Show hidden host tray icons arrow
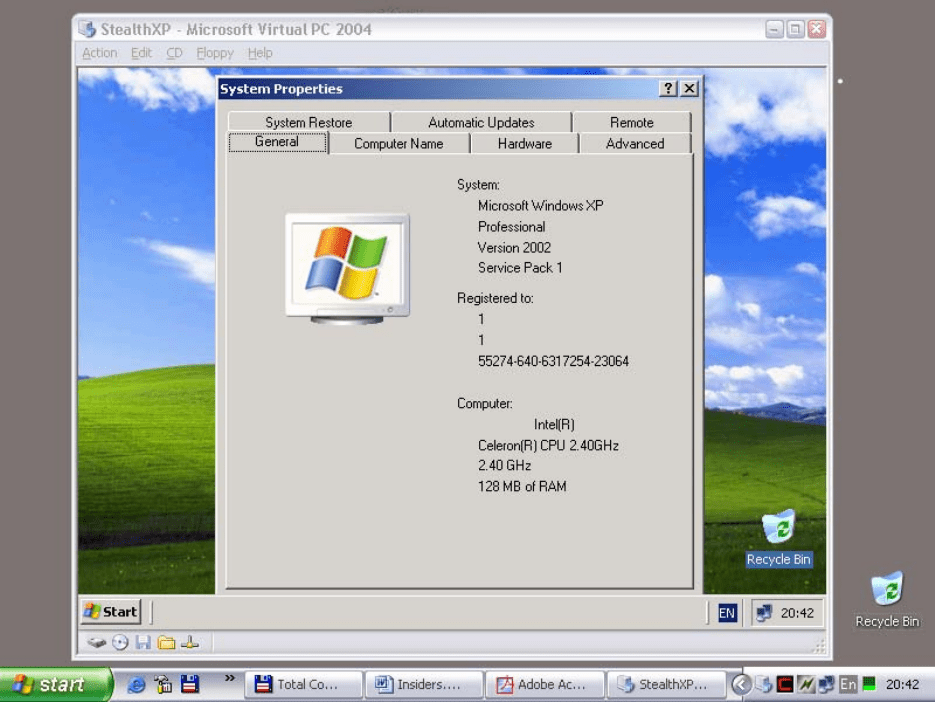This screenshot has width=935, height=702. click(x=741, y=684)
